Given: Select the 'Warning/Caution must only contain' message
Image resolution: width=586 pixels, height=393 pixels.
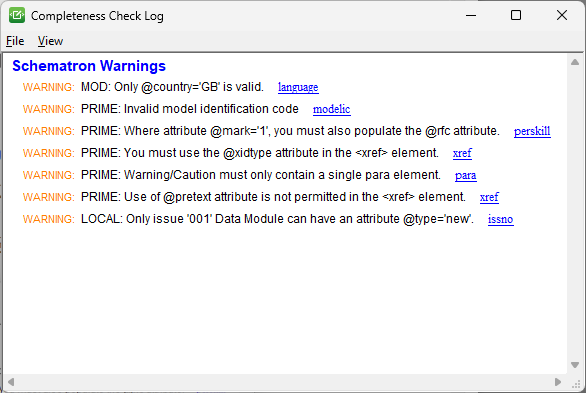Looking at the screenshot, I should pyautogui.click(x=261, y=175).
